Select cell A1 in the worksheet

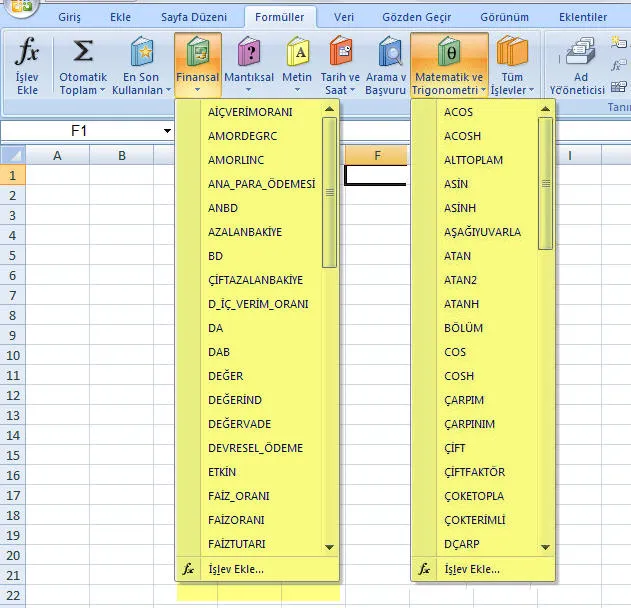point(57,175)
